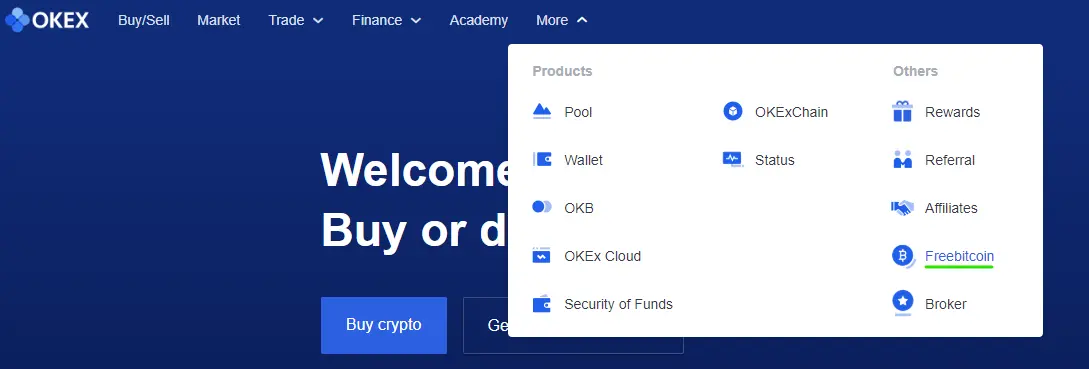
Task: Click the Affiliates handshake icon
Action: coord(902,208)
